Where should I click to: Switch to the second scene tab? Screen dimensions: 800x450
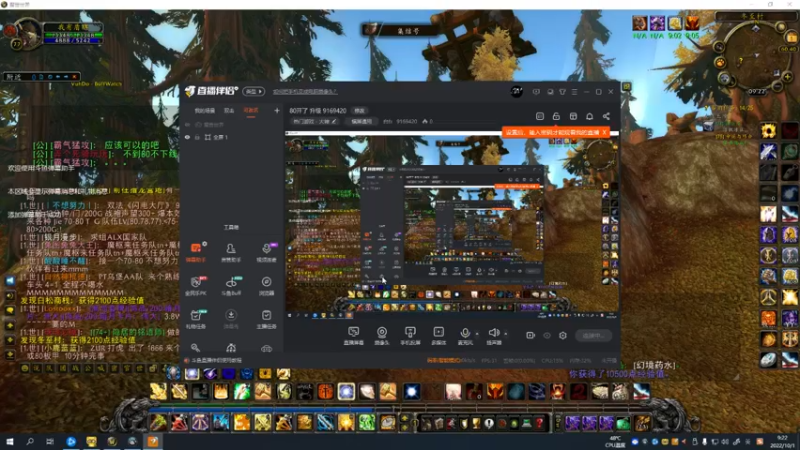pos(229,111)
